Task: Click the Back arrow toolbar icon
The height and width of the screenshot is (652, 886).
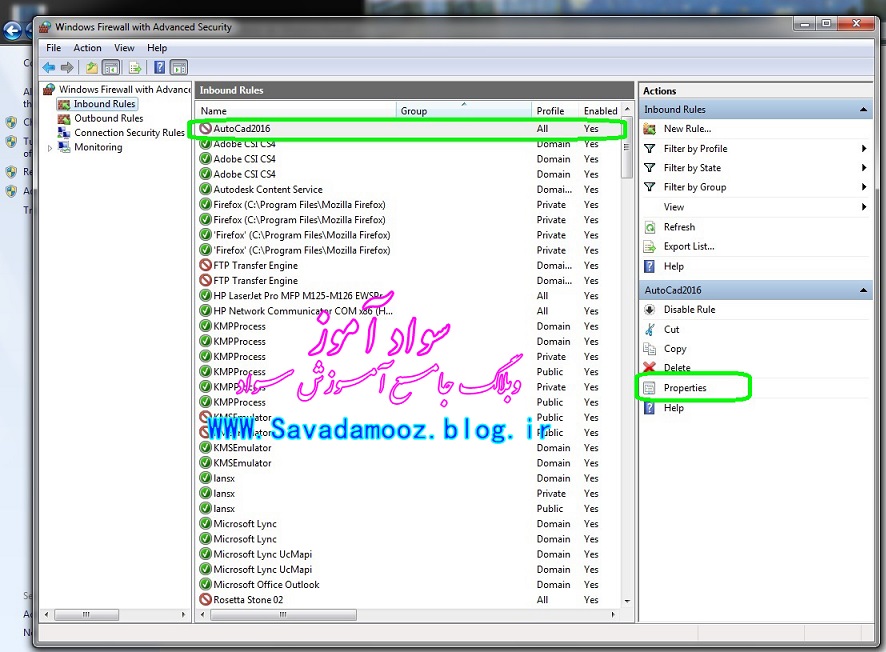Action: [49, 68]
